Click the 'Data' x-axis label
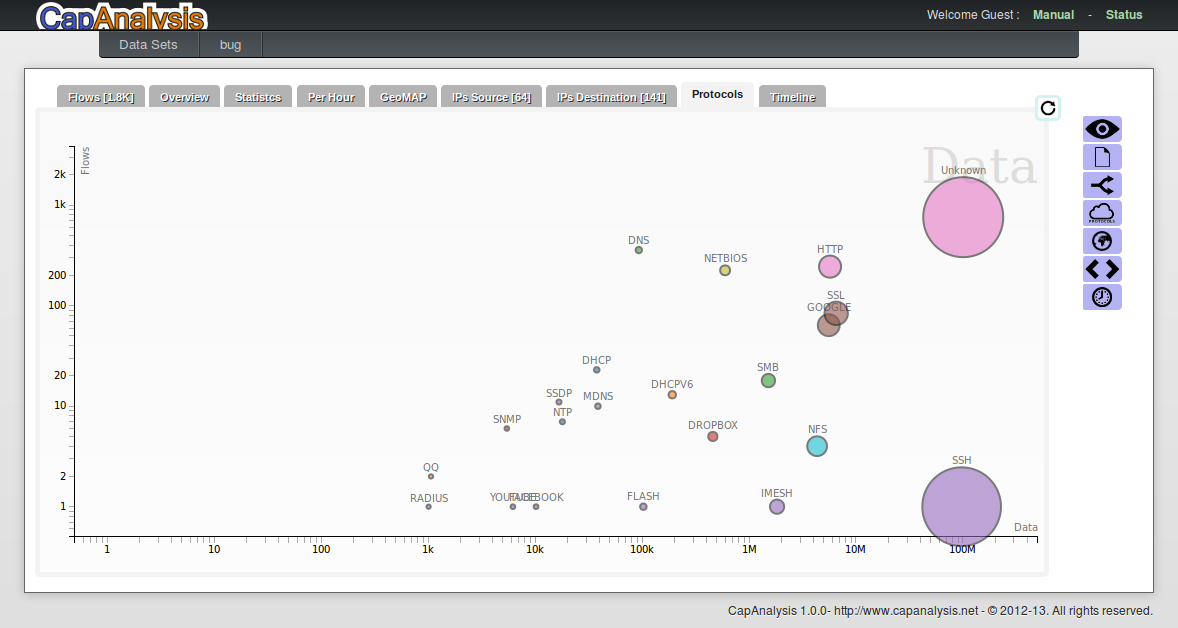 [x=1025, y=527]
